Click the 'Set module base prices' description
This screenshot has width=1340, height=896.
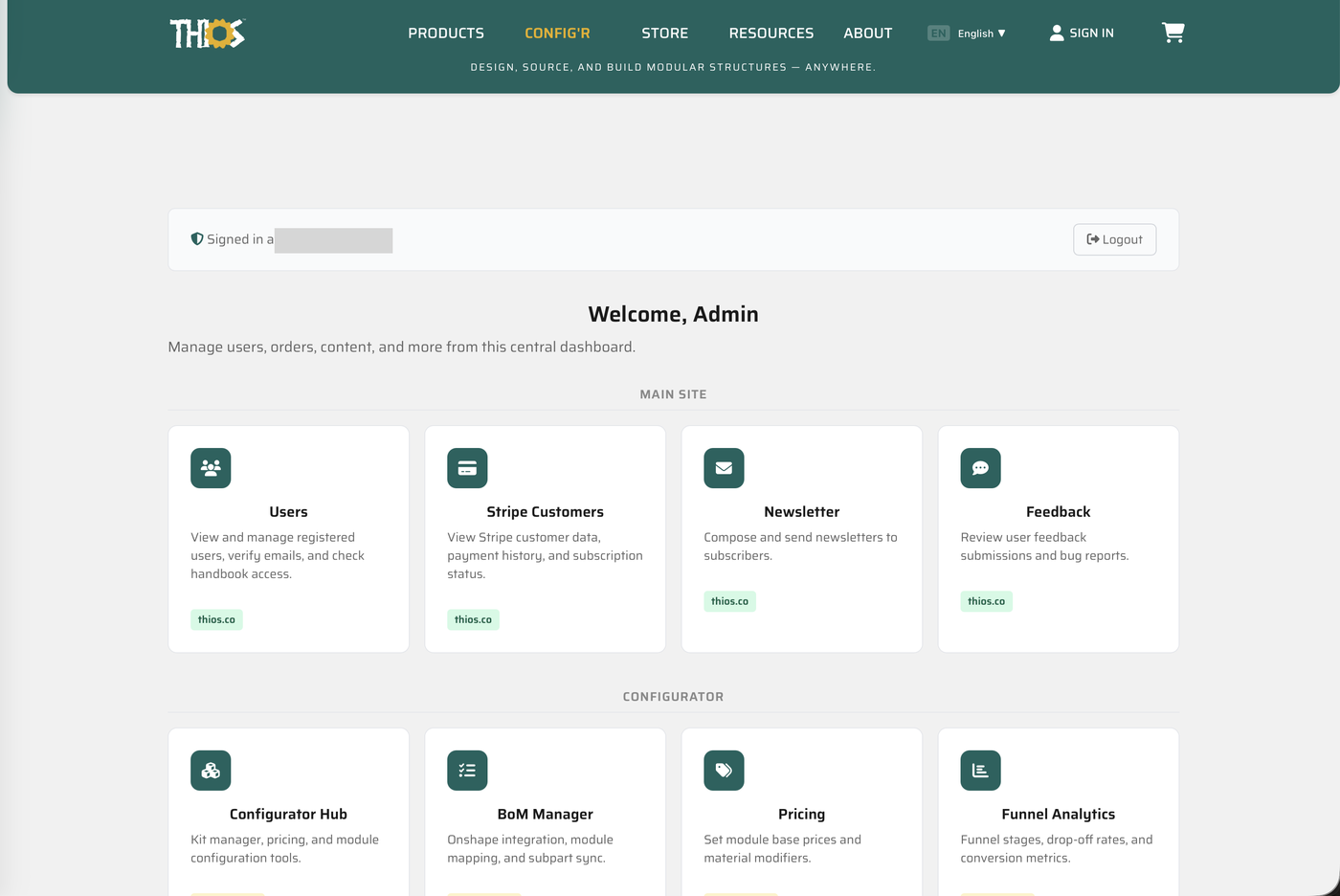pyautogui.click(x=782, y=849)
